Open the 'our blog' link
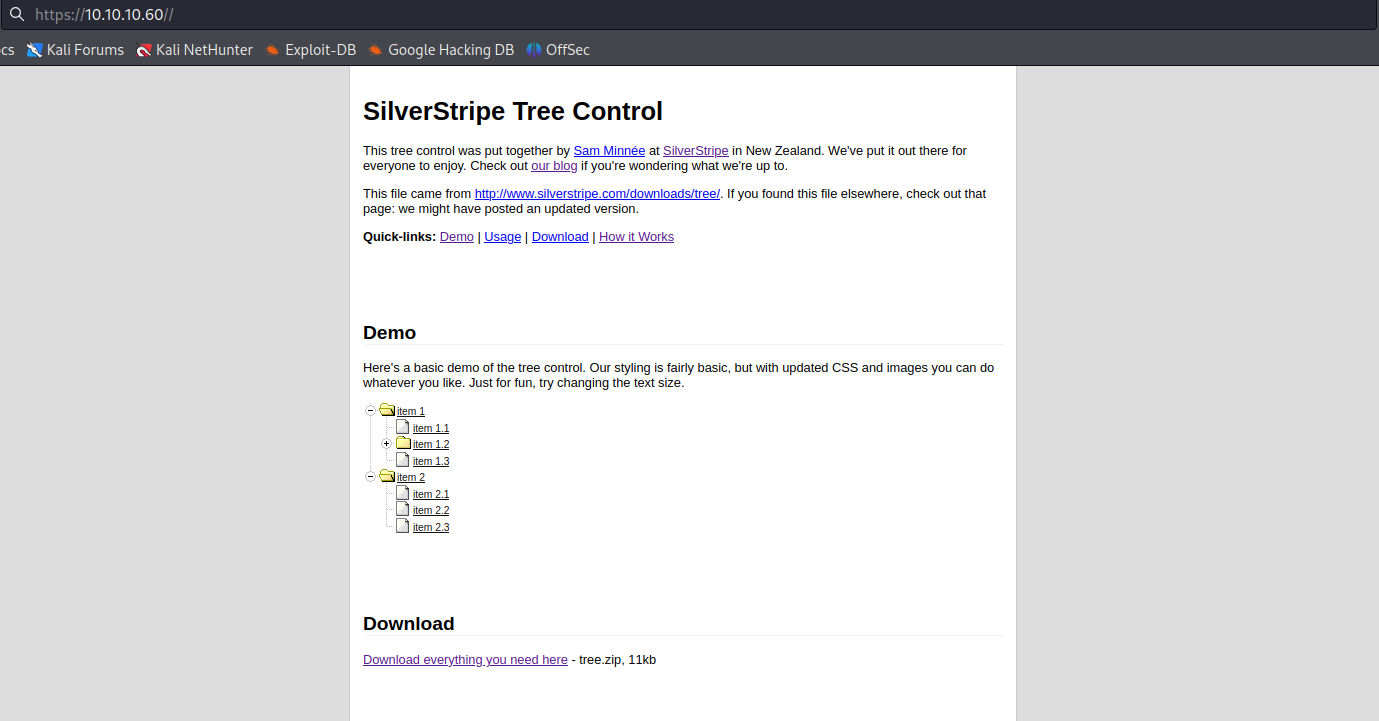The image size is (1379, 721). pyautogui.click(x=554, y=166)
